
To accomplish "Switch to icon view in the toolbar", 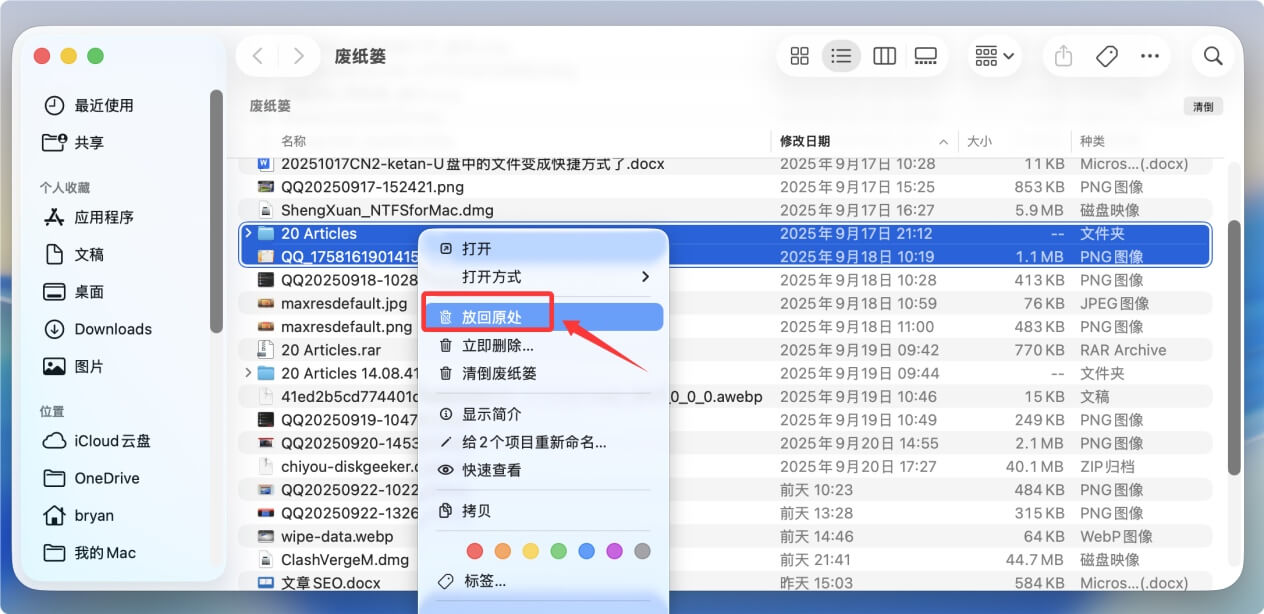I will point(799,56).
